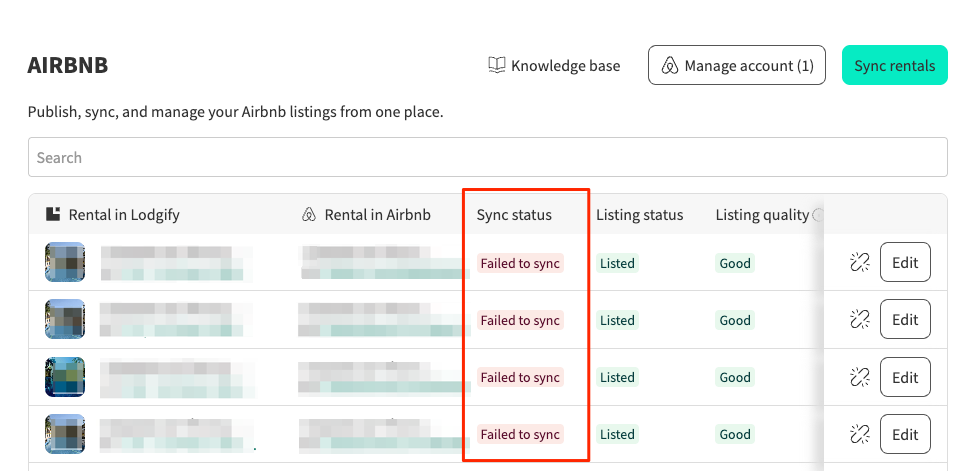Click the Sync status column header

click(514, 215)
